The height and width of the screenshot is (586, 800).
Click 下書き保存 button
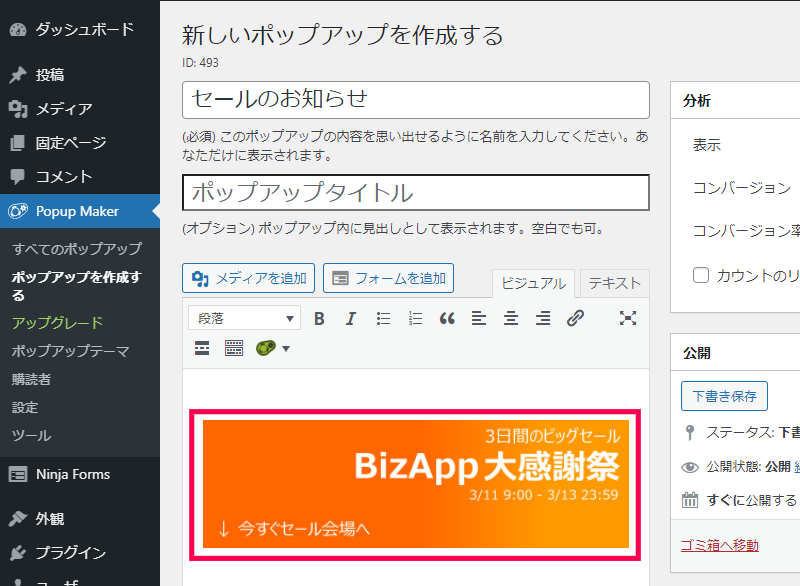(724, 396)
